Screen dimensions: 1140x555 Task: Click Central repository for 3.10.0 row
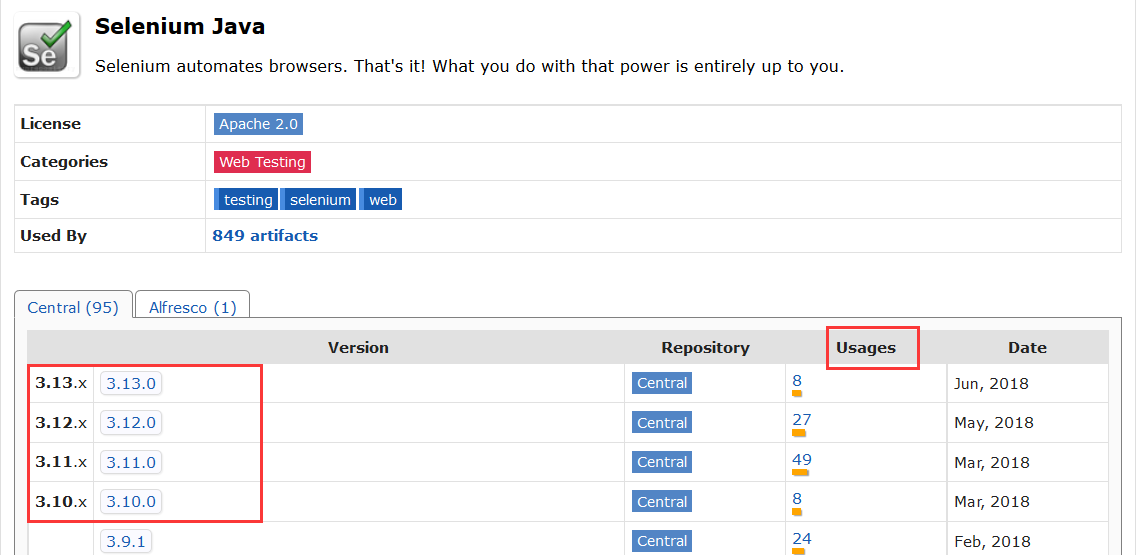[x=662, y=501]
